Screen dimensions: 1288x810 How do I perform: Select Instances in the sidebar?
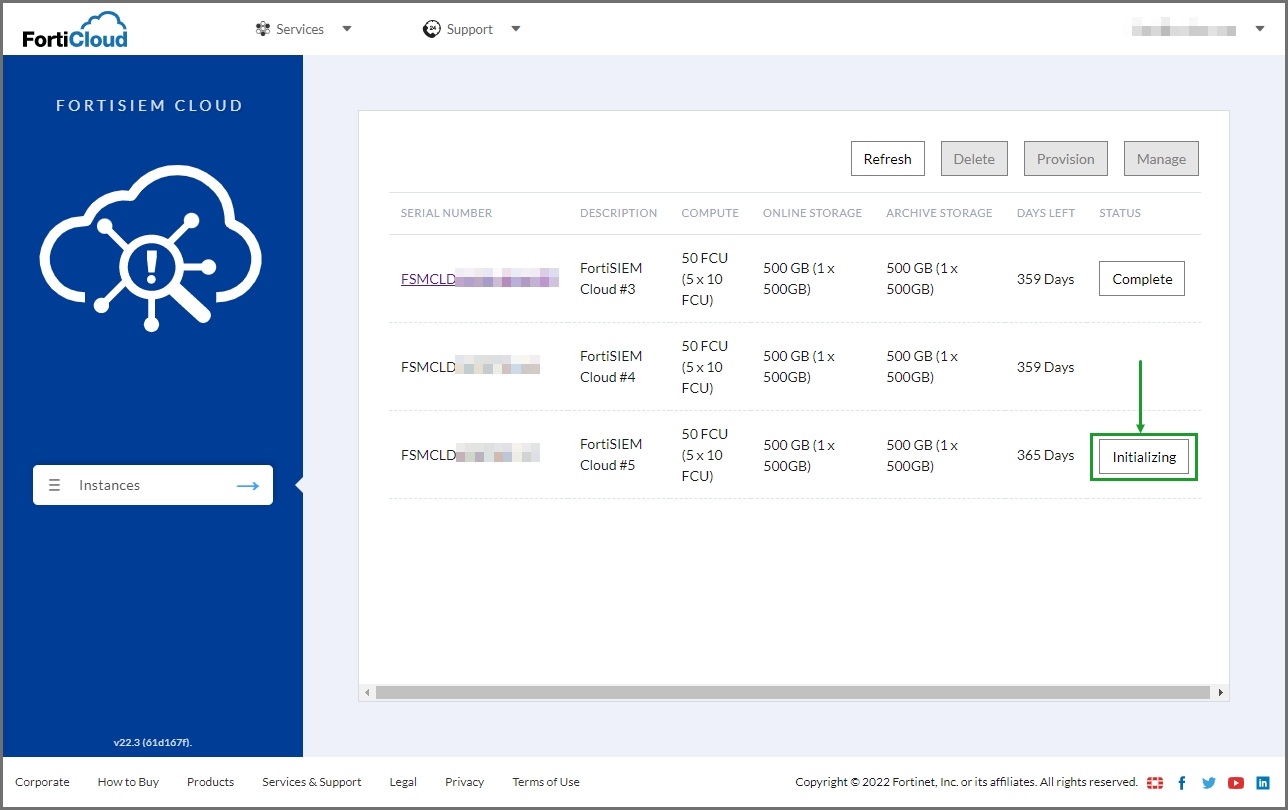point(153,485)
